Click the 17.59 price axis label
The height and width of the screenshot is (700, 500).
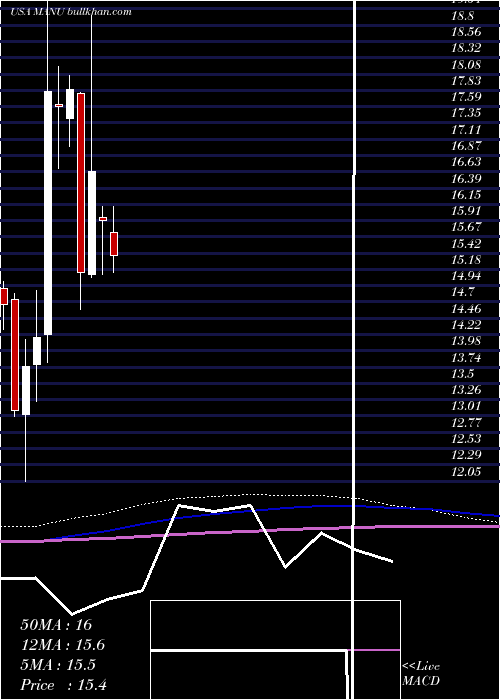(466, 97)
